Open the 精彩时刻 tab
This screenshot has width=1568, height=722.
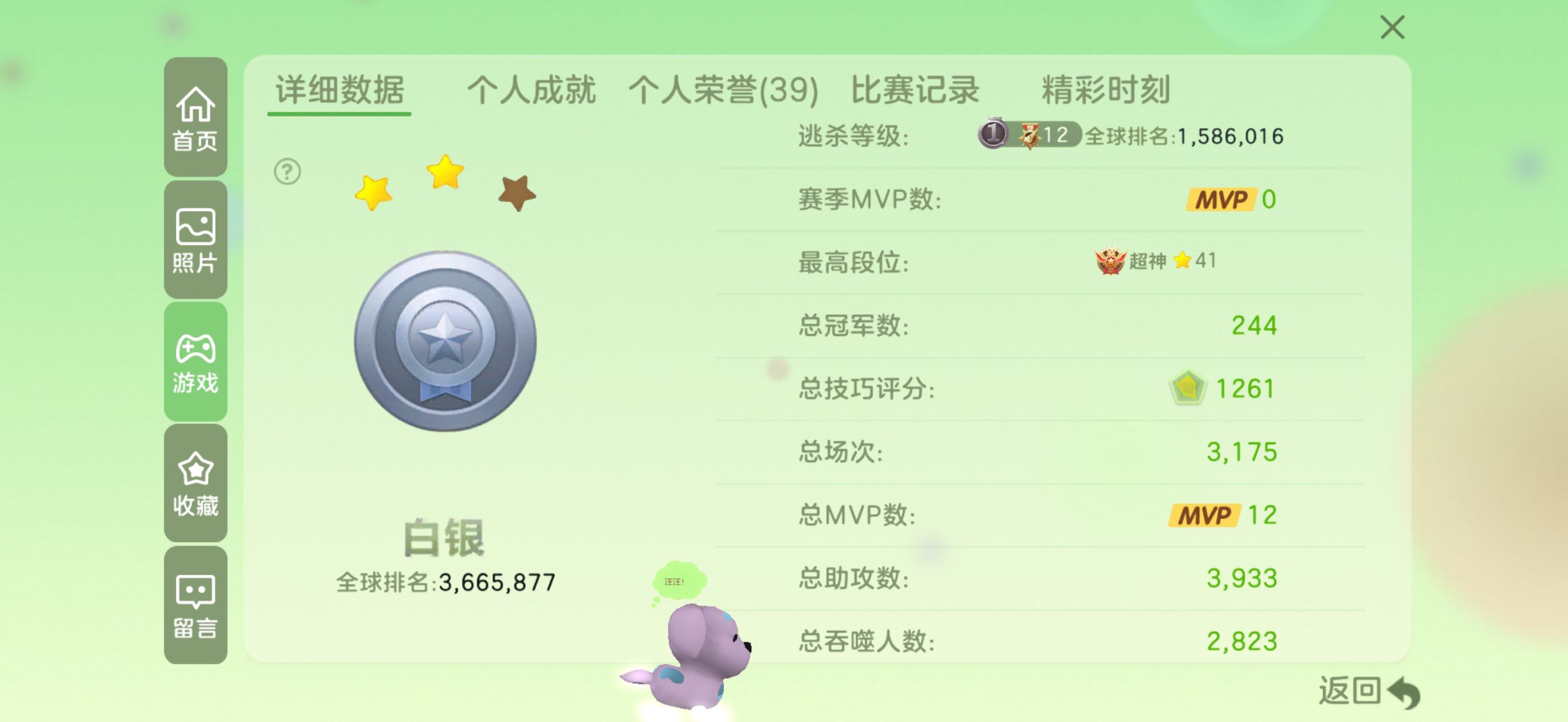[x=1106, y=90]
